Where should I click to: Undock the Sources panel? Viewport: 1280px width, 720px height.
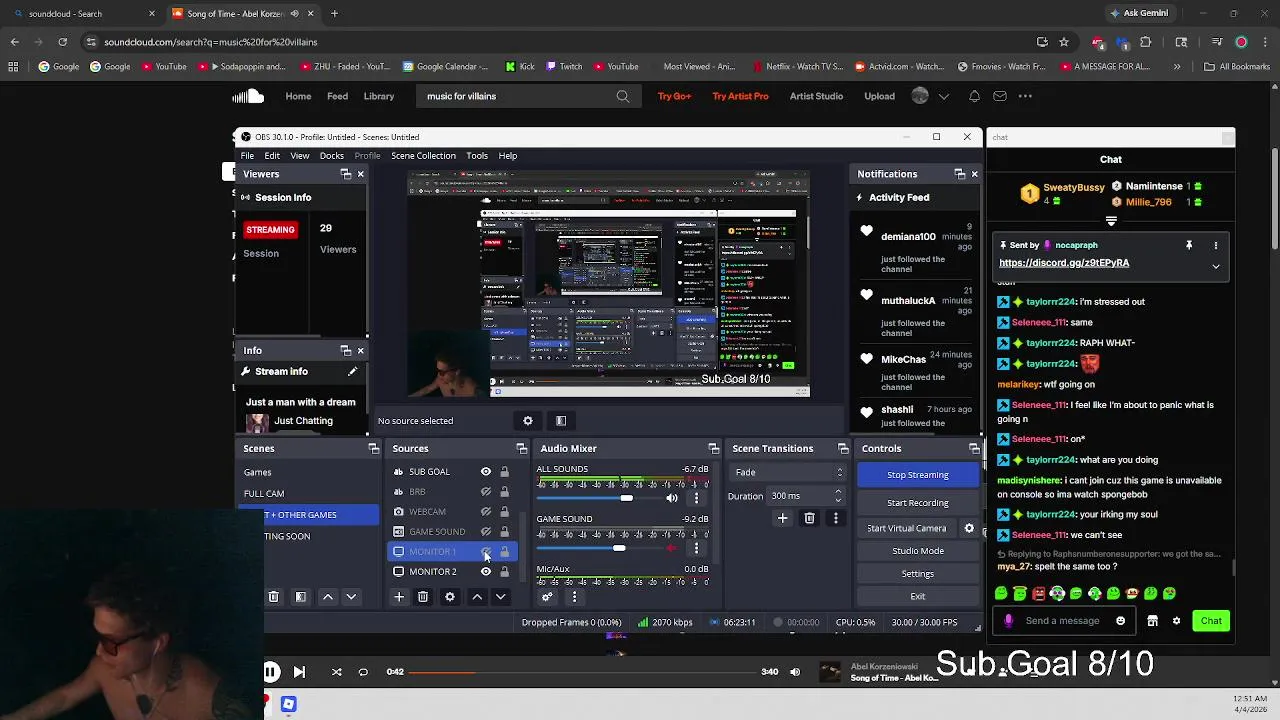521,449
